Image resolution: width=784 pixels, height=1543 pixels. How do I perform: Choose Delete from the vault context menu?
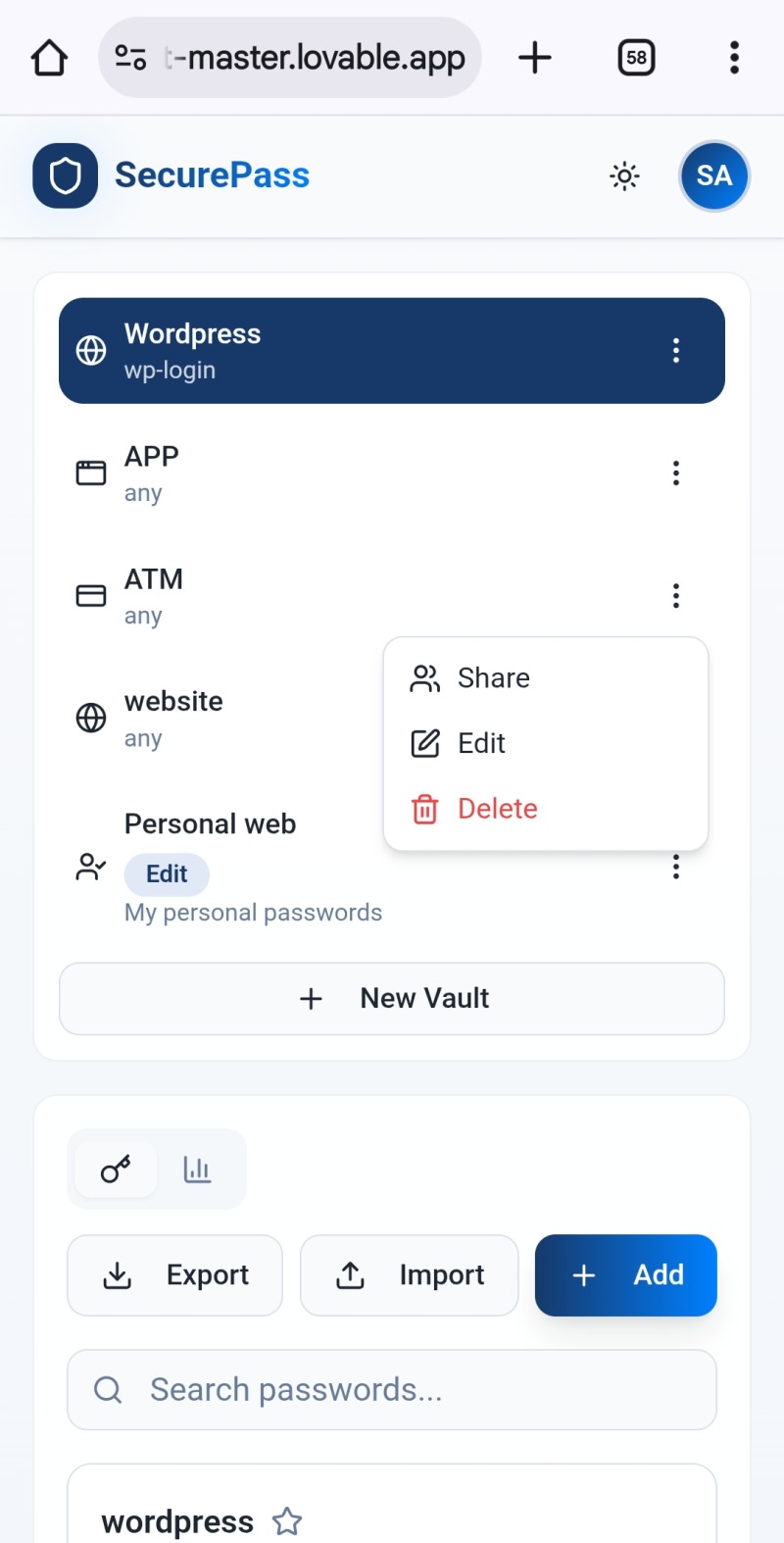(x=497, y=809)
